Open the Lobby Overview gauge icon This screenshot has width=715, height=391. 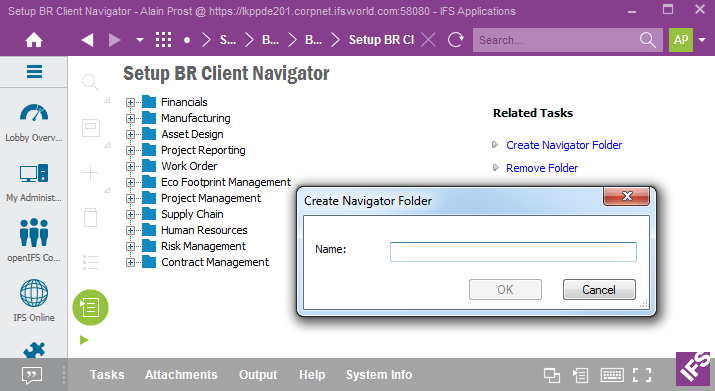click(34, 113)
